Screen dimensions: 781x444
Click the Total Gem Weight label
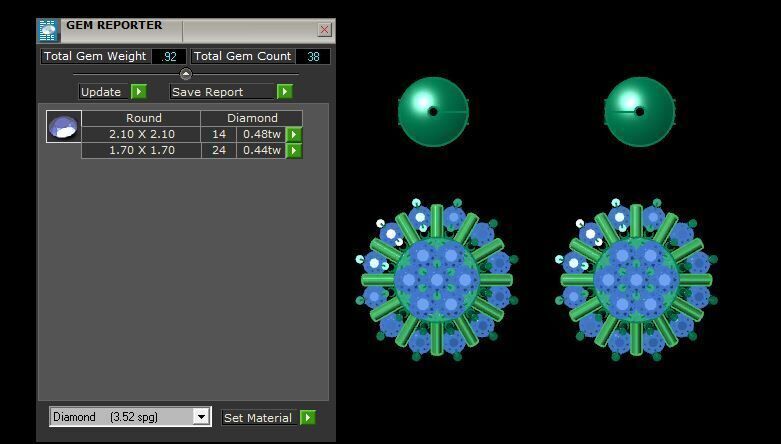click(95, 56)
